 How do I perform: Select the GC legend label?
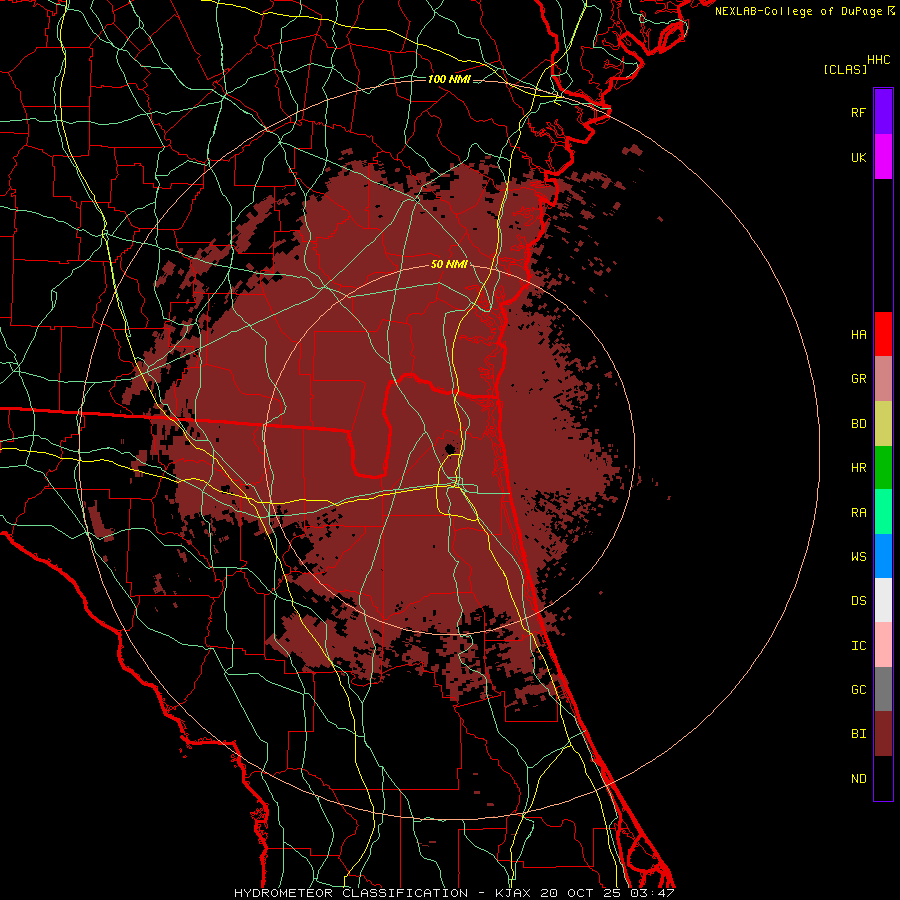pos(859,690)
